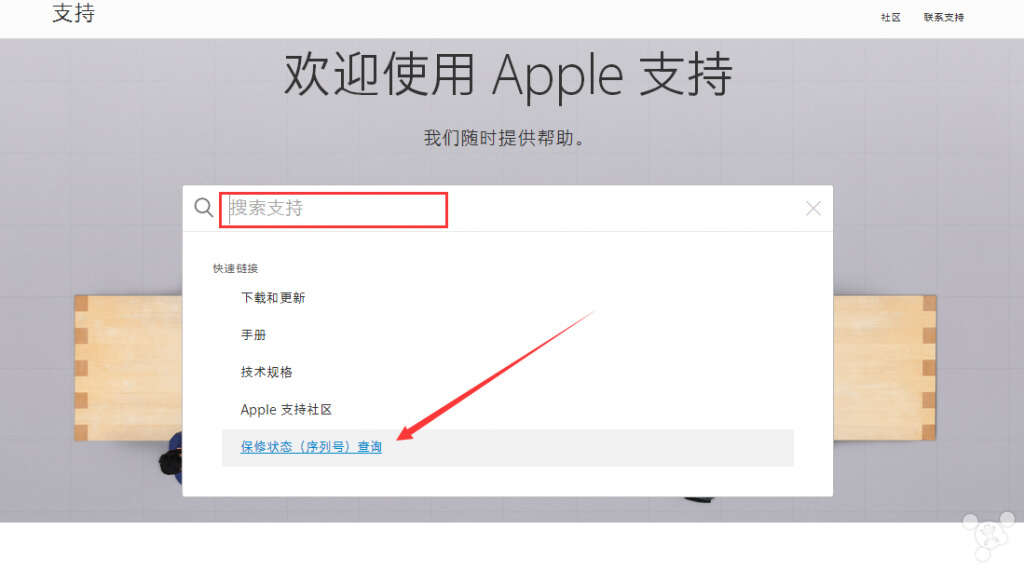Image resolution: width=1024 pixels, height=571 pixels.
Task: Click the red arrow annotation
Action: (496, 376)
